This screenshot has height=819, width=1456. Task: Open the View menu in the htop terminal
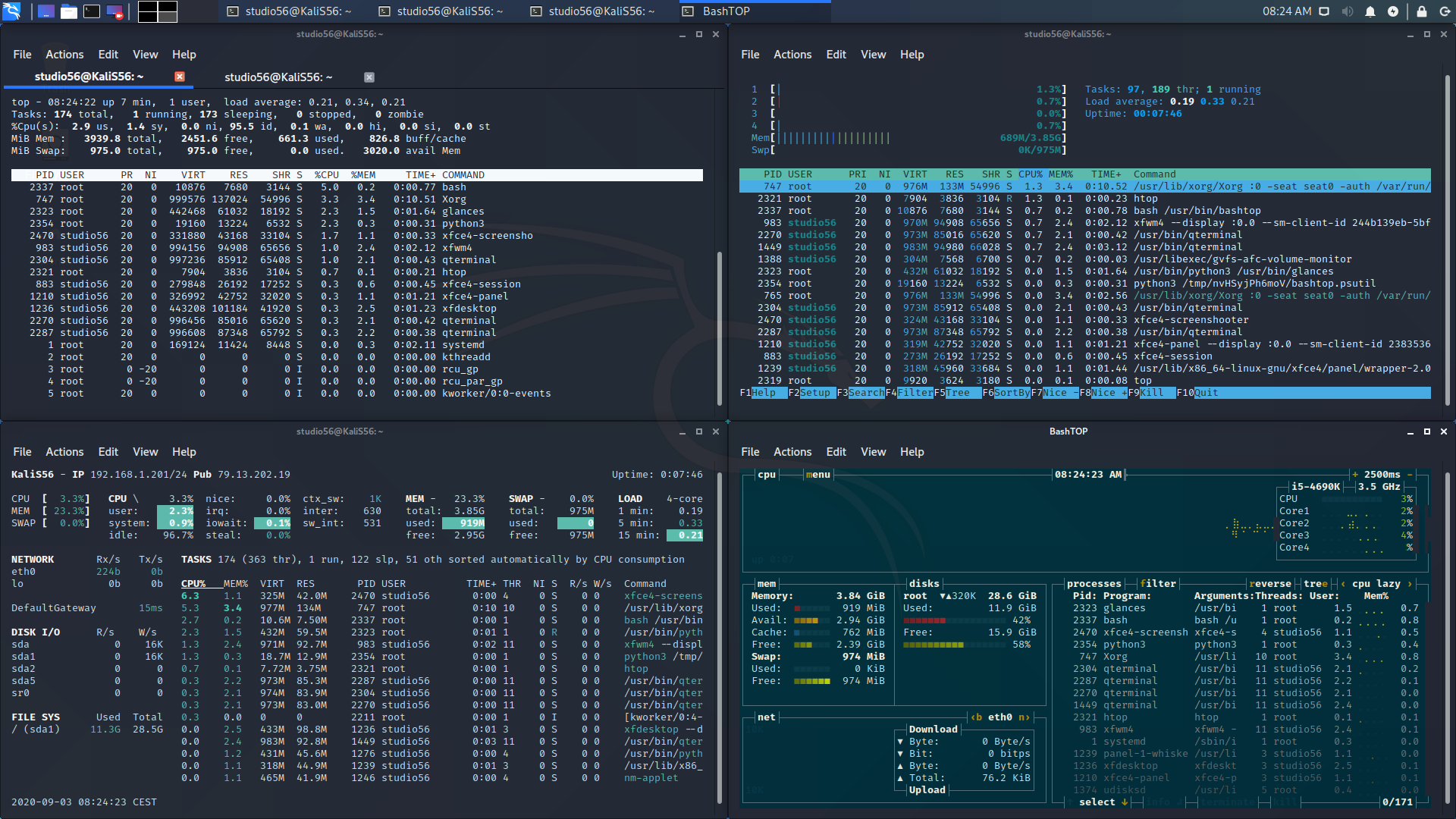tap(873, 54)
